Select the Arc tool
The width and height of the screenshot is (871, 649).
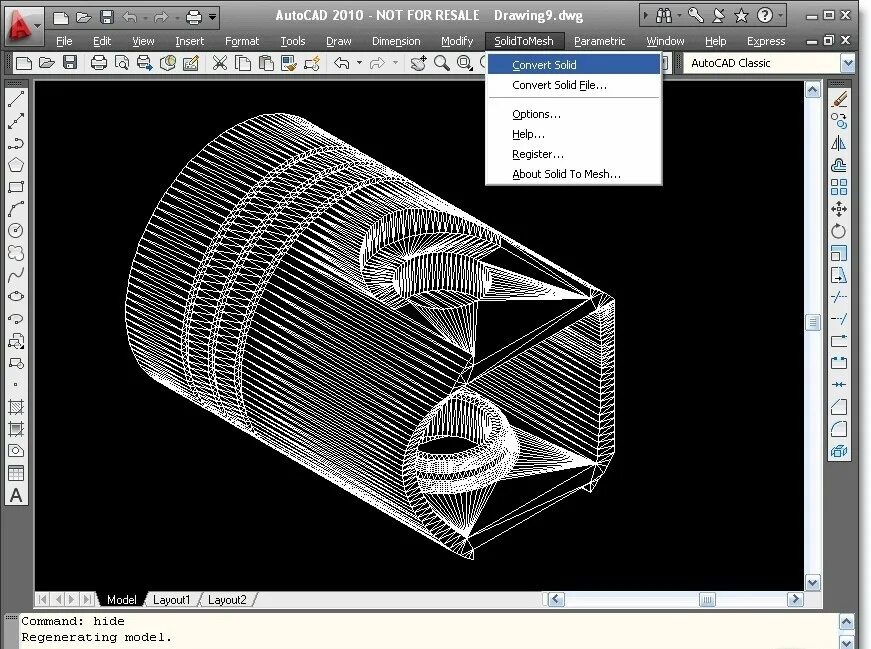click(x=16, y=209)
